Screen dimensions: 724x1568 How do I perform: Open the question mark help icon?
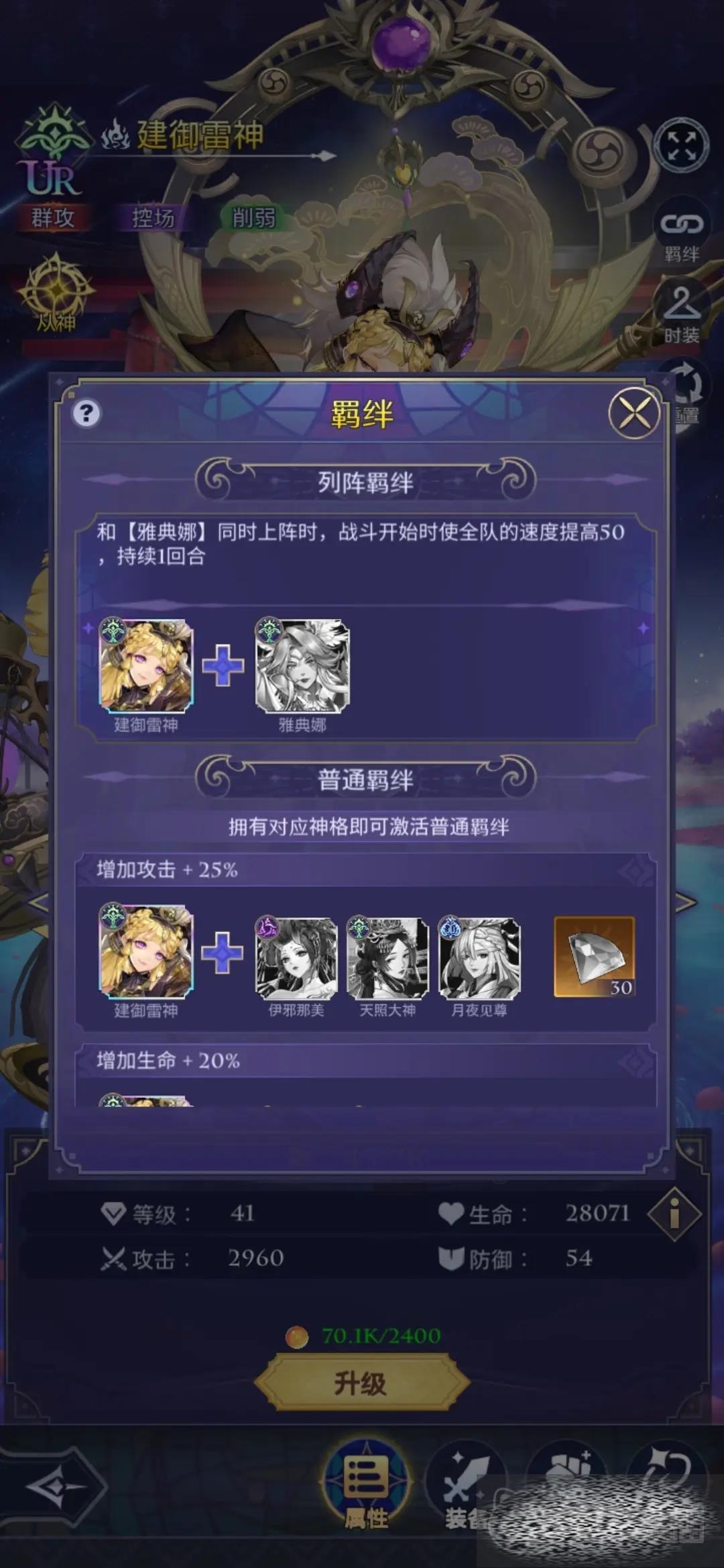(86, 413)
